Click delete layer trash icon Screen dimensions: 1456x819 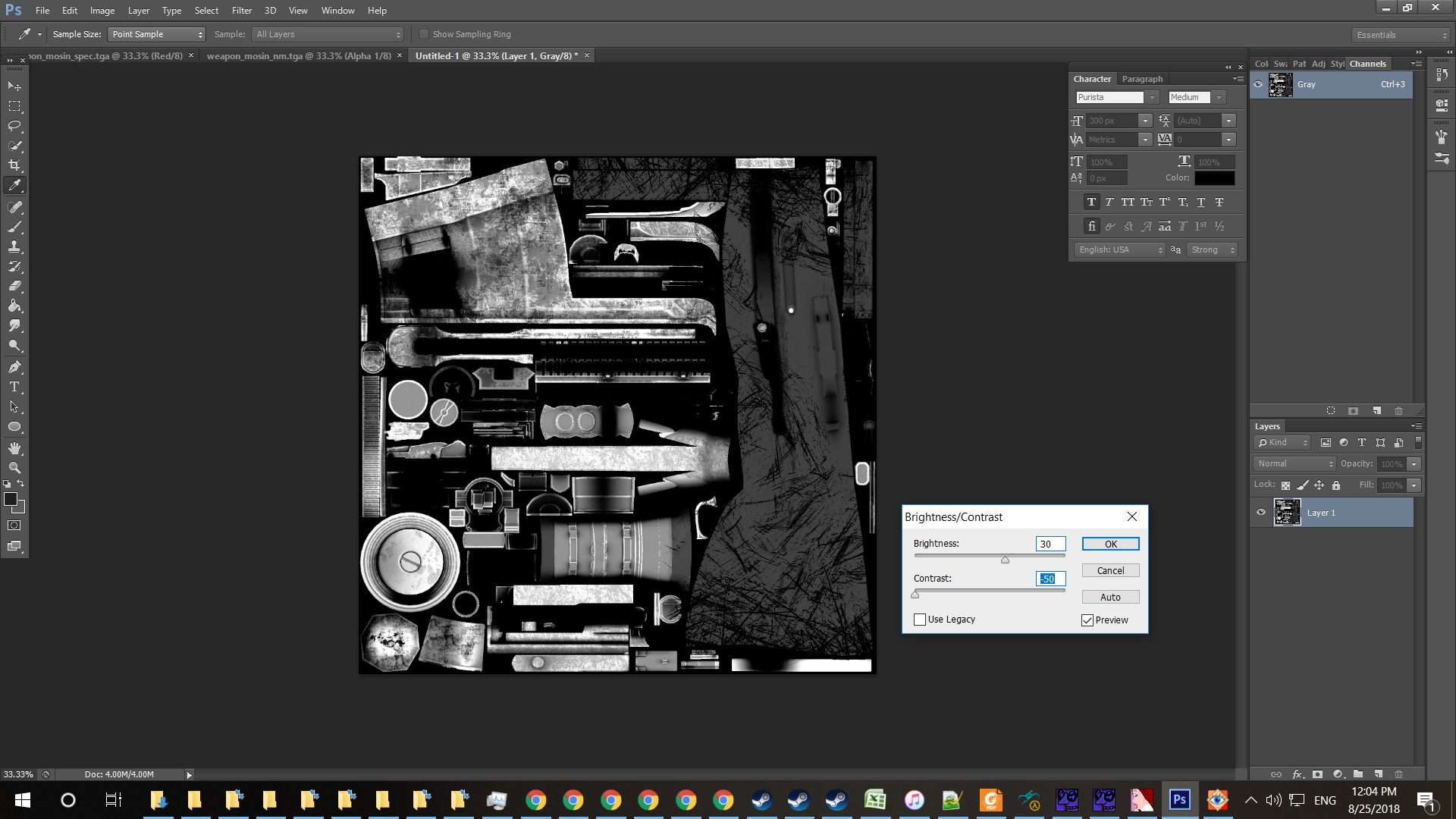point(1398,774)
